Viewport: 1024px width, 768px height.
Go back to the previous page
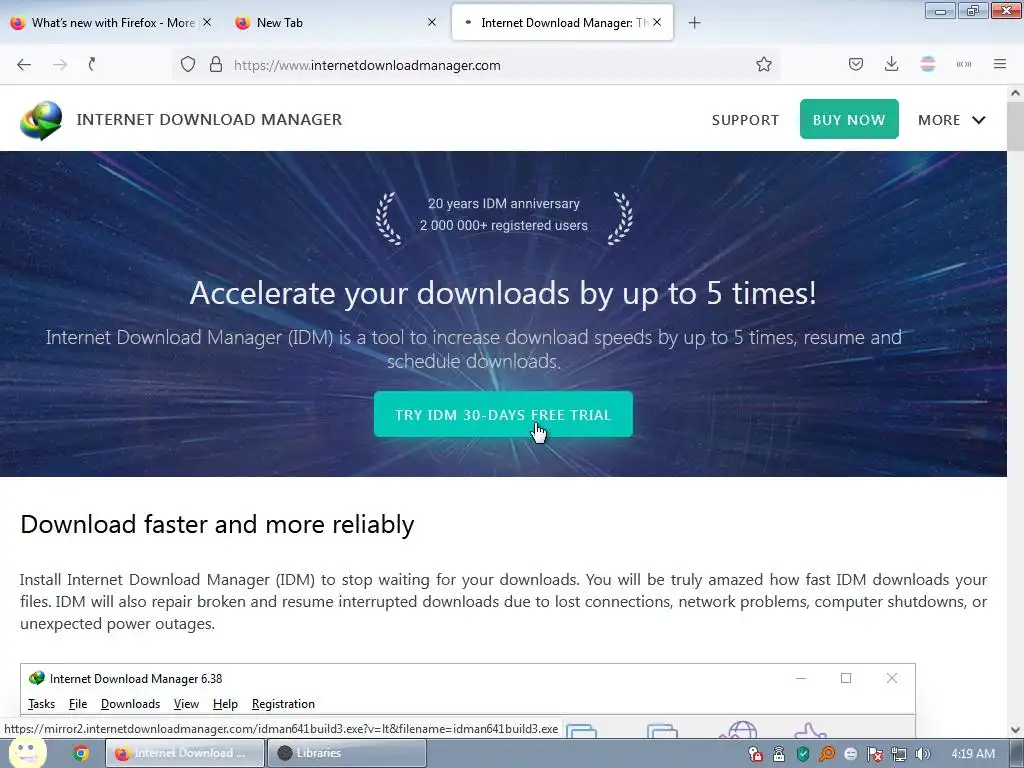(24, 64)
